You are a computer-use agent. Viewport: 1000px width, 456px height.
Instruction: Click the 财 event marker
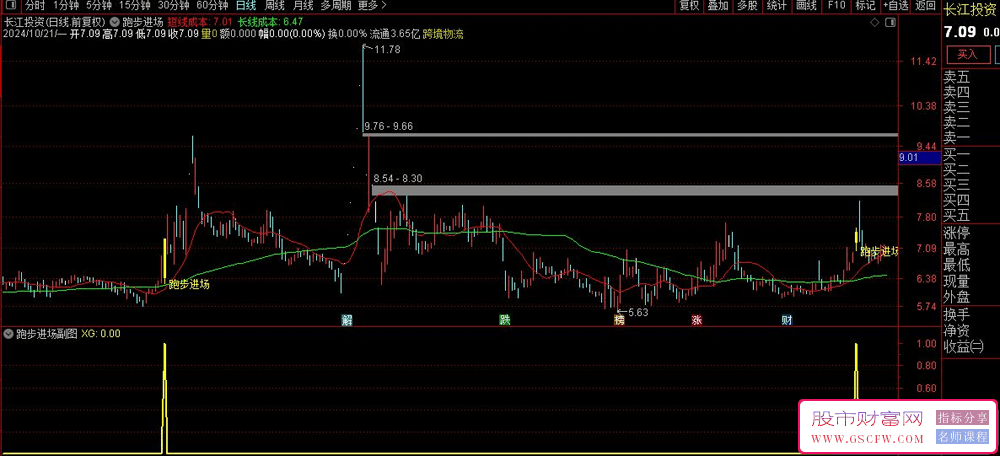(786, 320)
